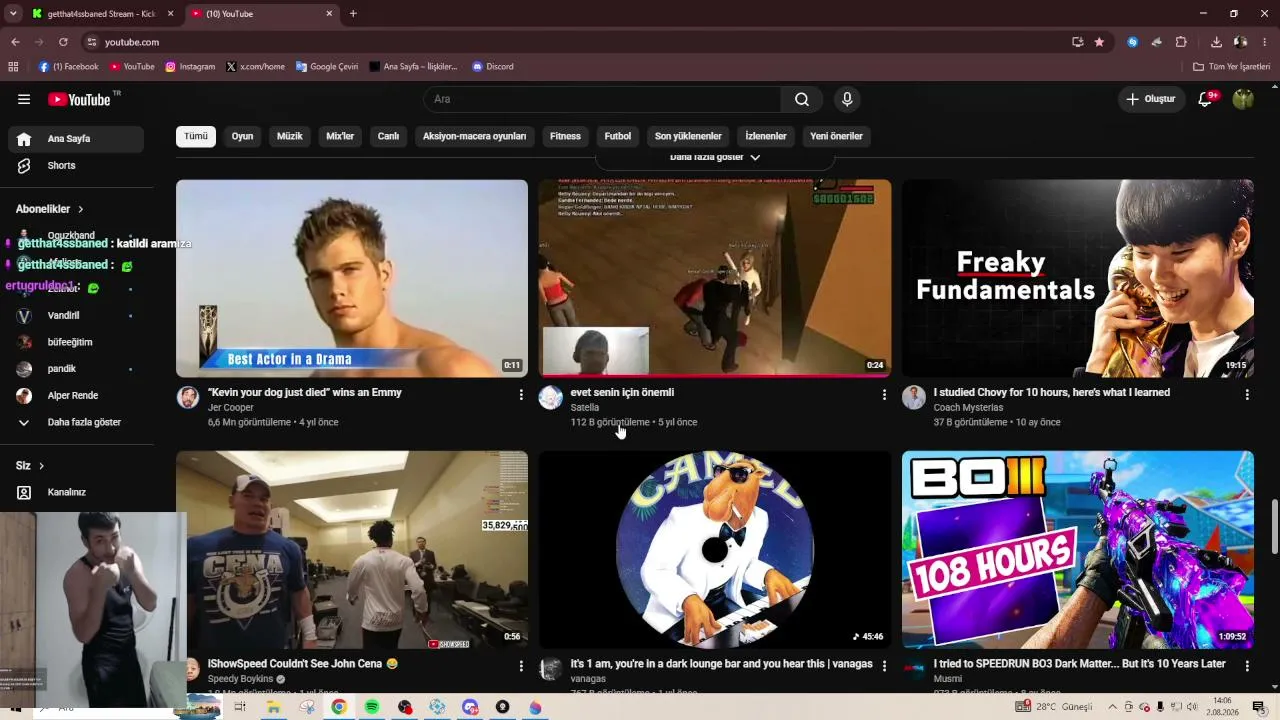Play the "108 HOURS" BO3 thumbnail
The width and height of the screenshot is (1280, 720).
1078,549
